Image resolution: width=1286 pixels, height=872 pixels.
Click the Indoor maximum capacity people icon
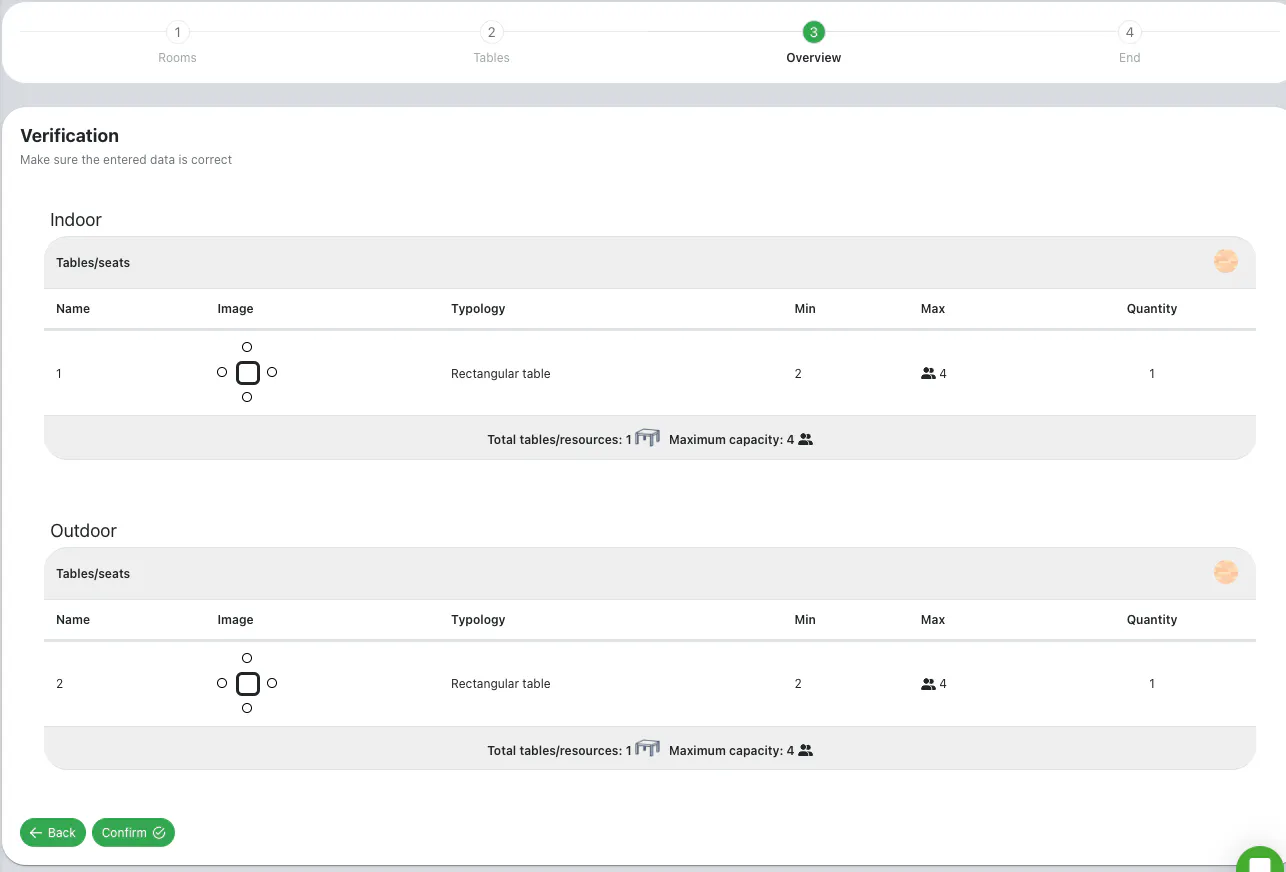(806, 439)
